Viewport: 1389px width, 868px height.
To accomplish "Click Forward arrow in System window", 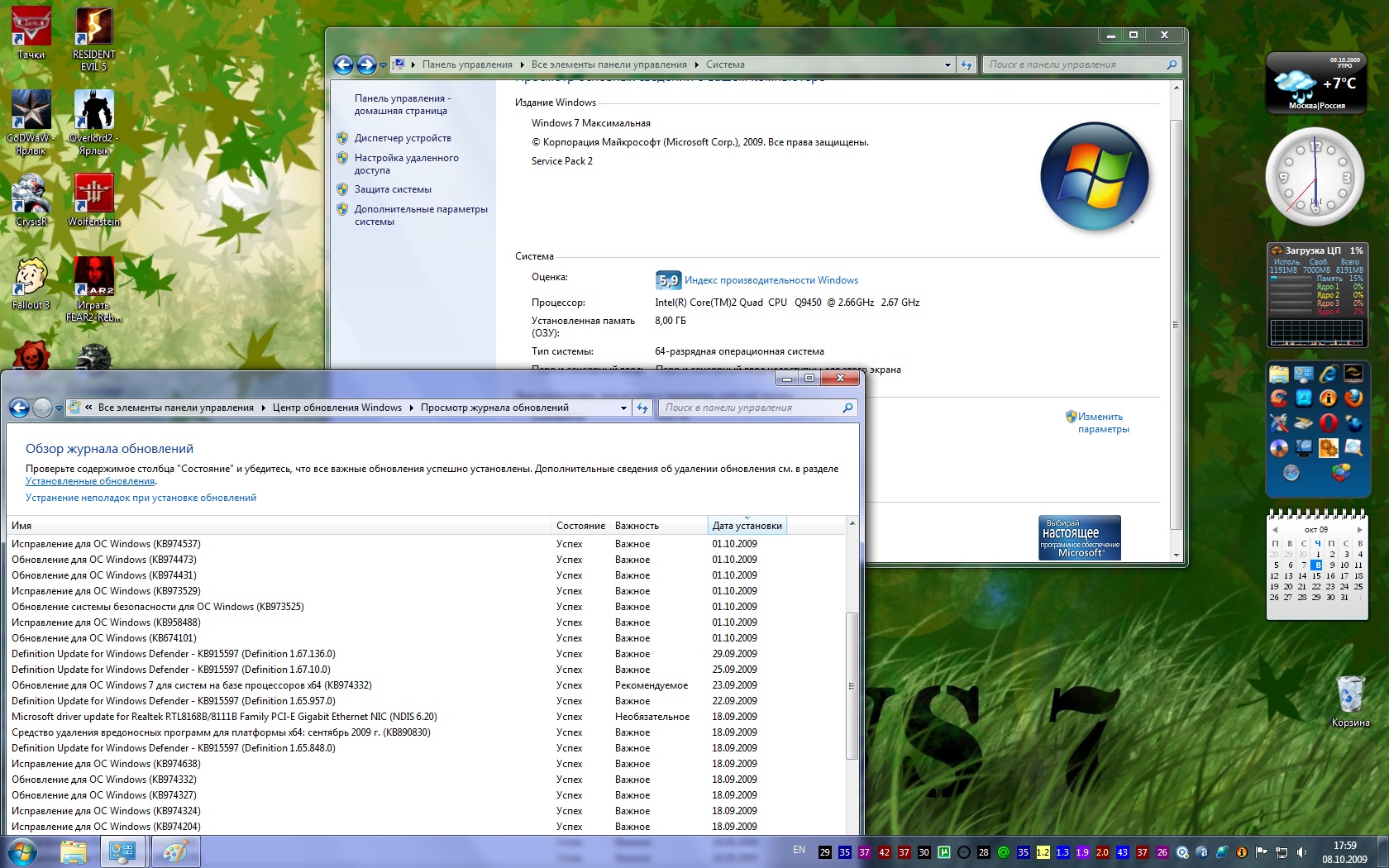I will tap(366, 64).
